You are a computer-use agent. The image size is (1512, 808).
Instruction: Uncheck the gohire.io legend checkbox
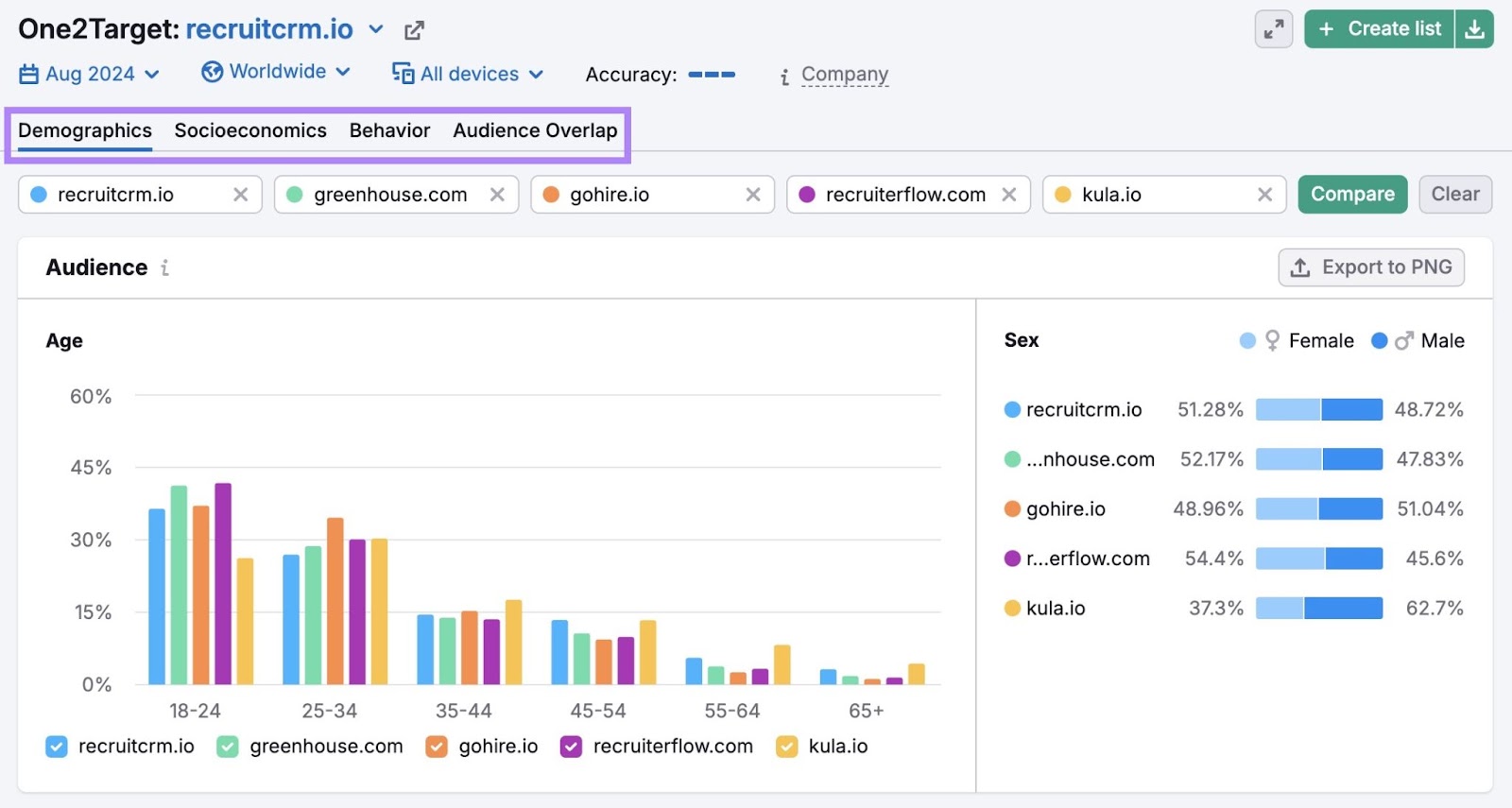point(437,747)
